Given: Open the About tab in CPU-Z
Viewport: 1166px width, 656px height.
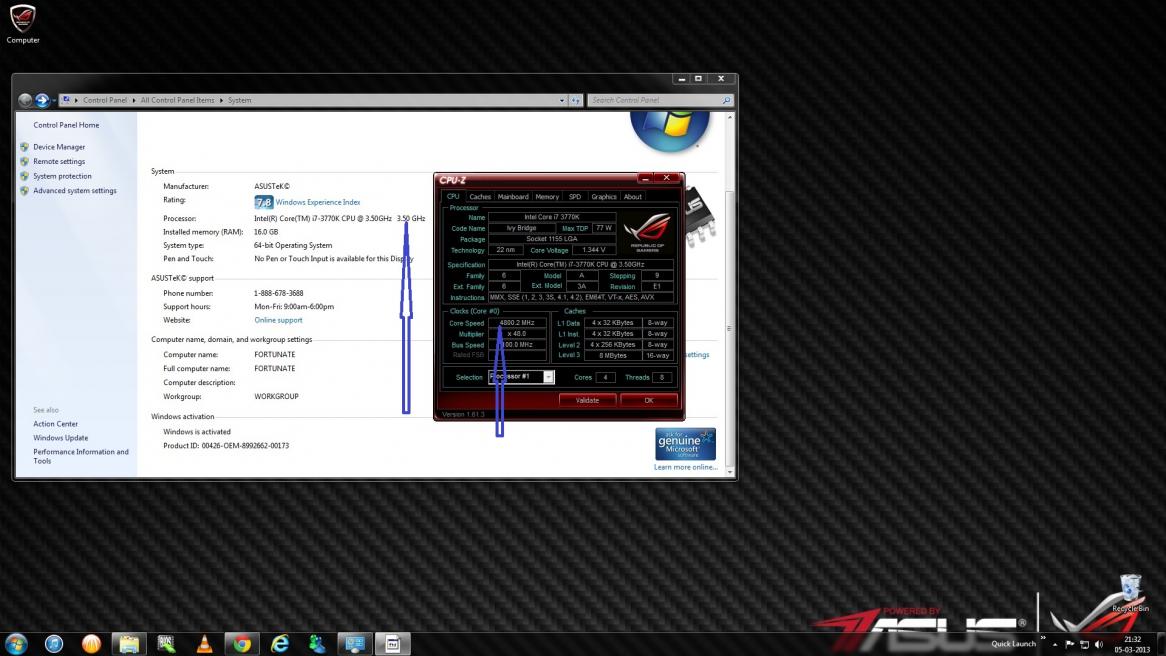Looking at the screenshot, I should click(633, 197).
